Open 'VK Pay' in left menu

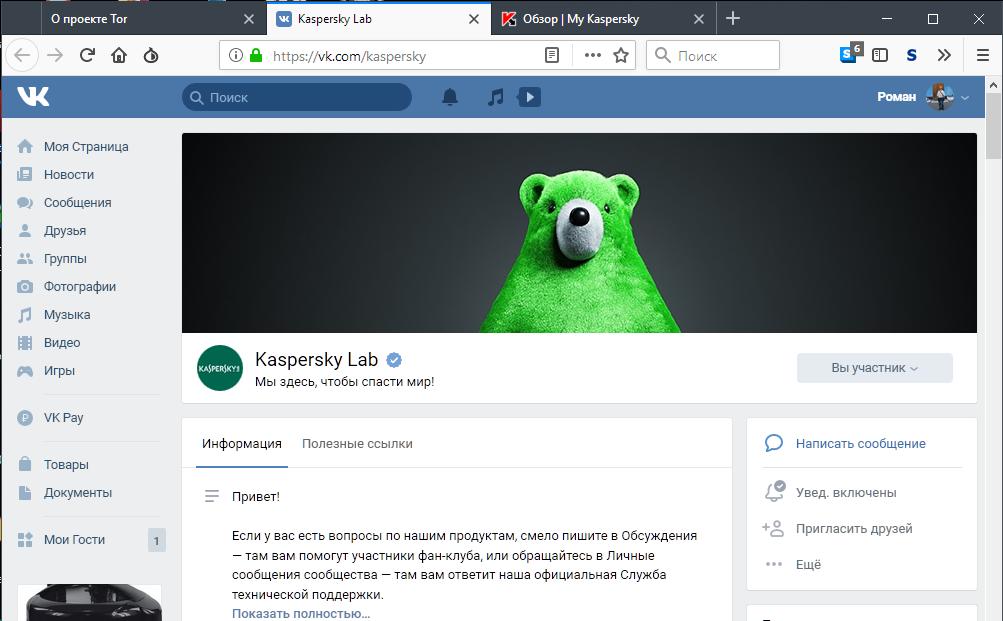[x=63, y=418]
